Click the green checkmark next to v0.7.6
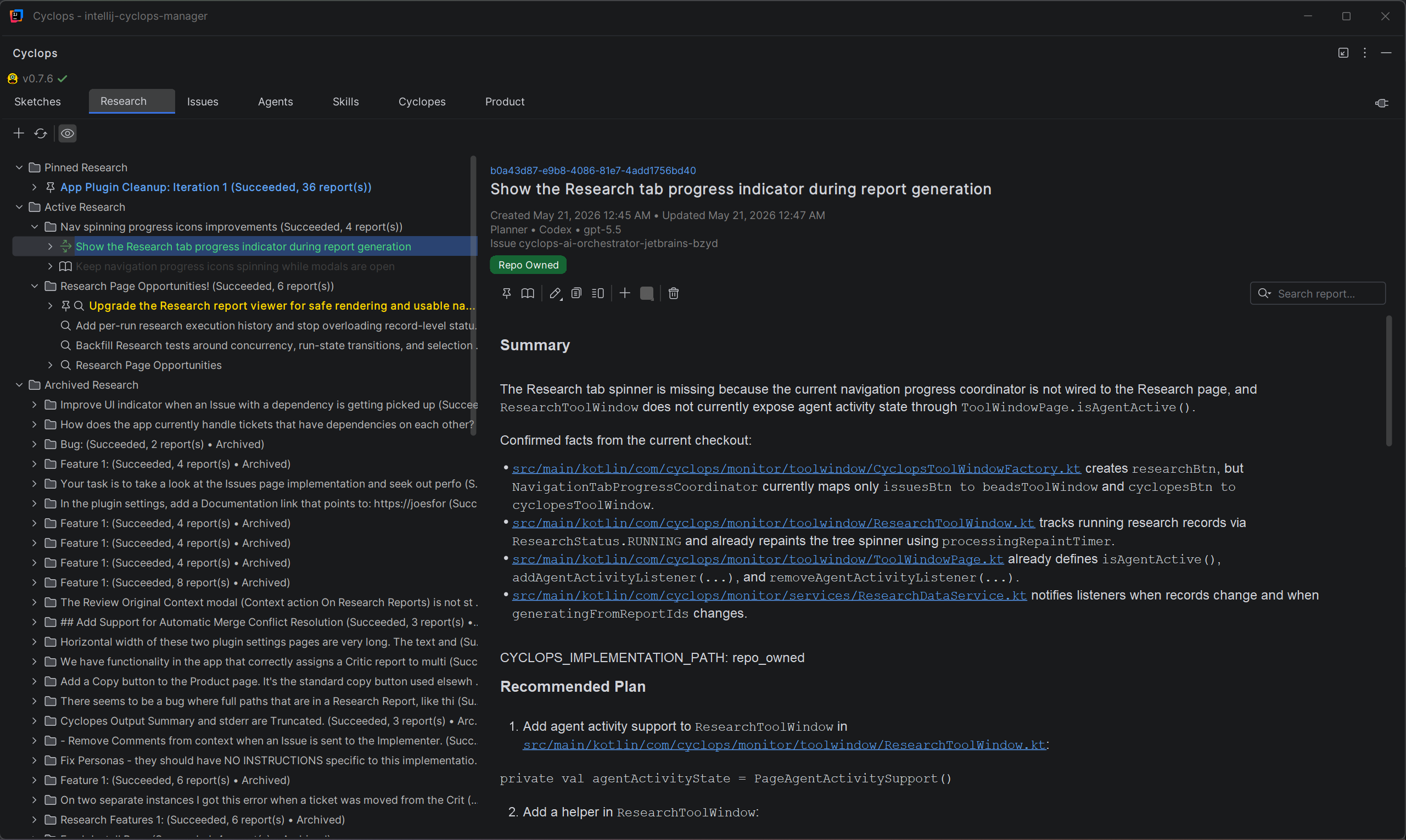This screenshot has height=840, width=1406. coord(62,79)
